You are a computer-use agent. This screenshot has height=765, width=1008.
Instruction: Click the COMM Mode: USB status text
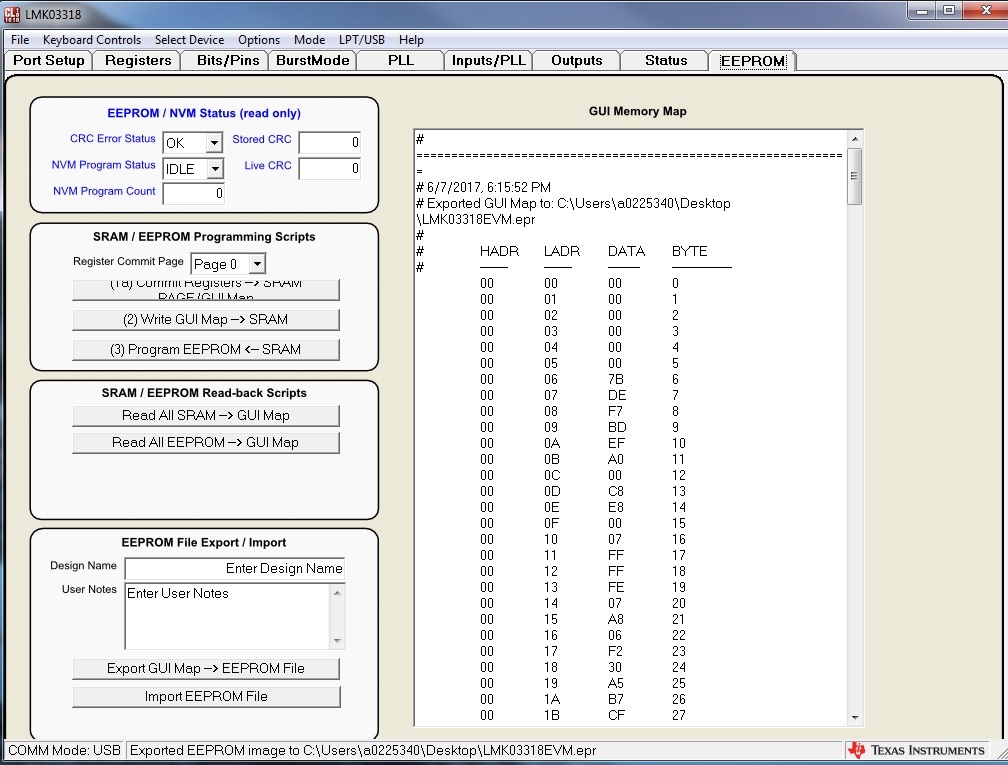(64, 750)
